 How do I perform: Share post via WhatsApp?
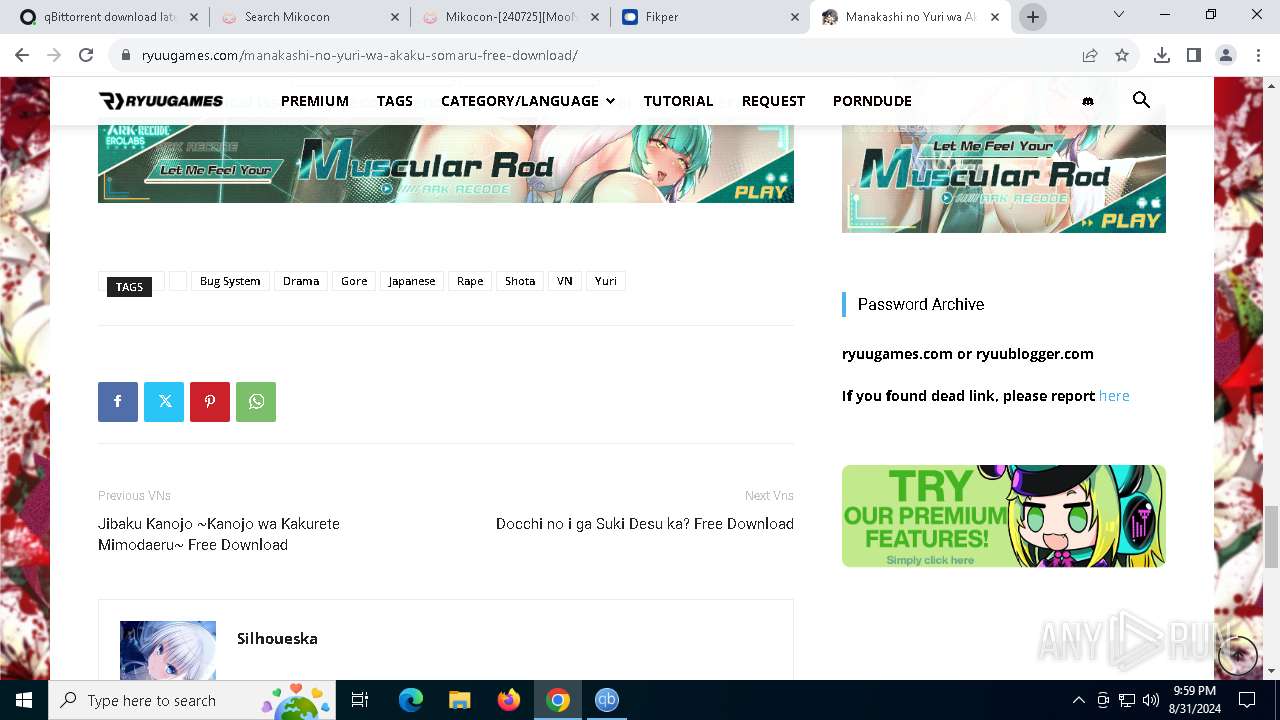tap(256, 402)
